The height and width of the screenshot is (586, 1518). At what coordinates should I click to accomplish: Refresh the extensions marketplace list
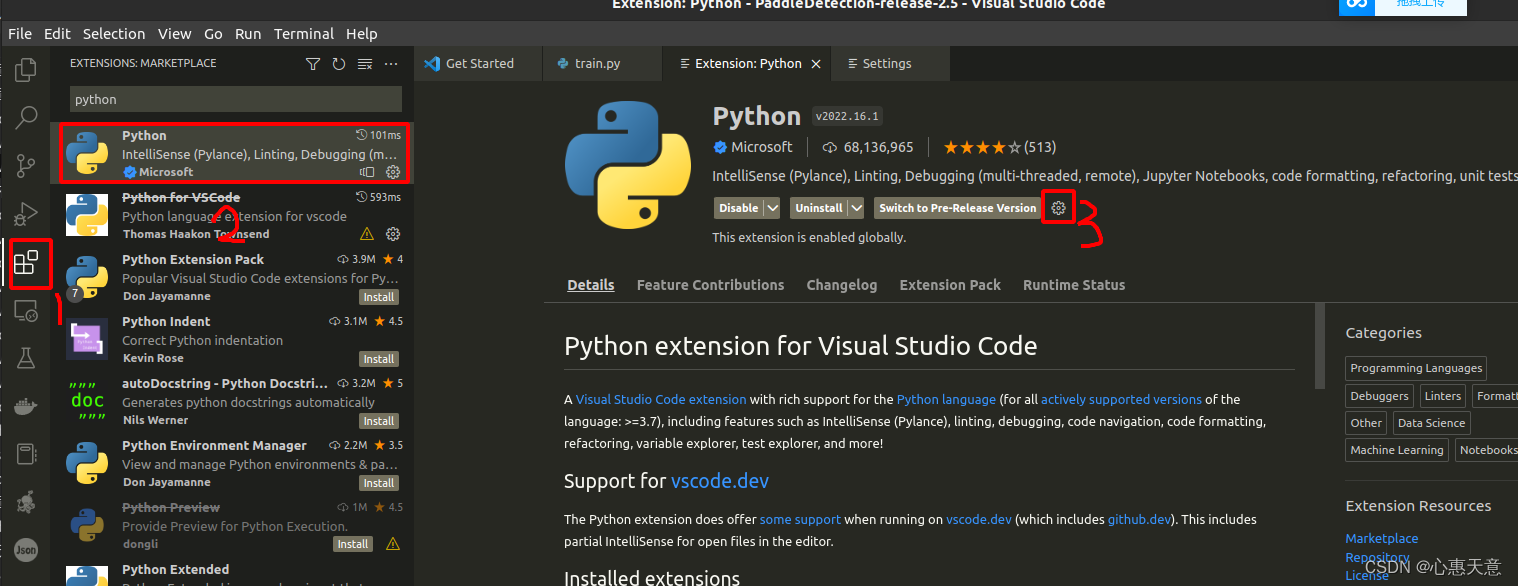(x=338, y=63)
